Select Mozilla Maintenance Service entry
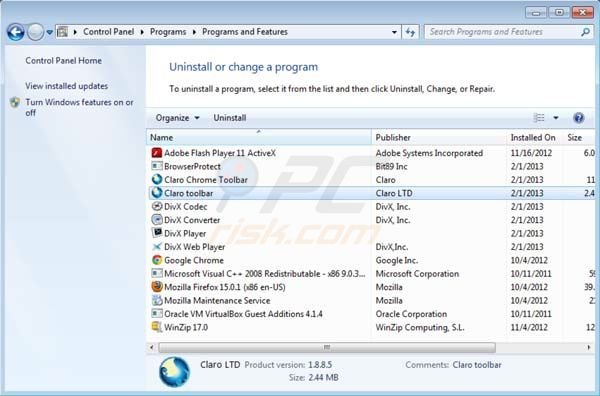The width and height of the screenshot is (600, 396). (217, 300)
